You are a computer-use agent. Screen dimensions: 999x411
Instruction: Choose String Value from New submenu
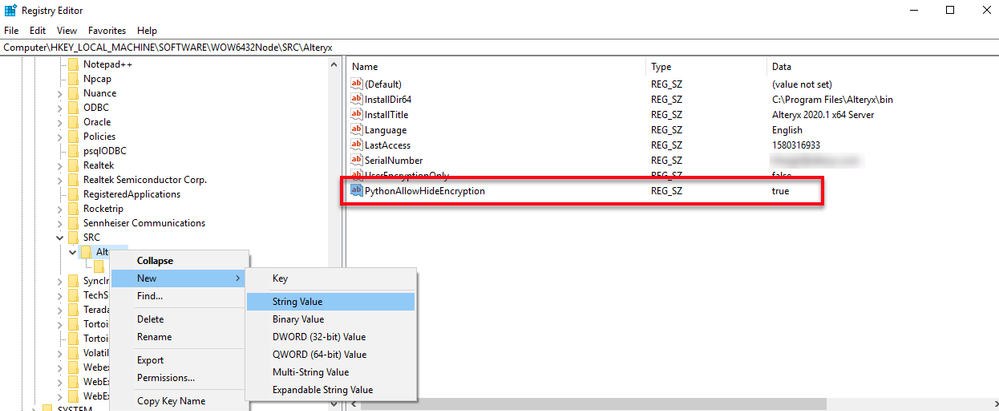331,301
